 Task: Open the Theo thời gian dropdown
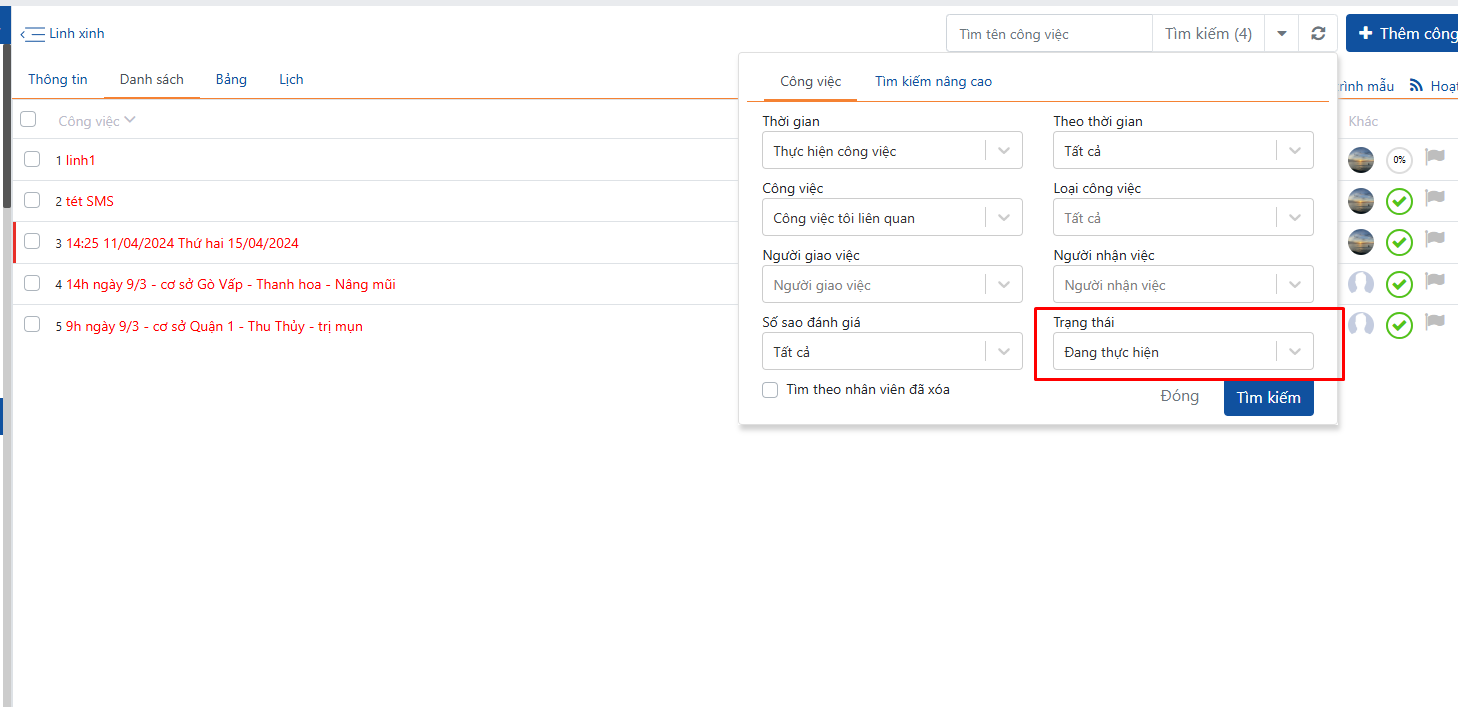tap(1183, 151)
